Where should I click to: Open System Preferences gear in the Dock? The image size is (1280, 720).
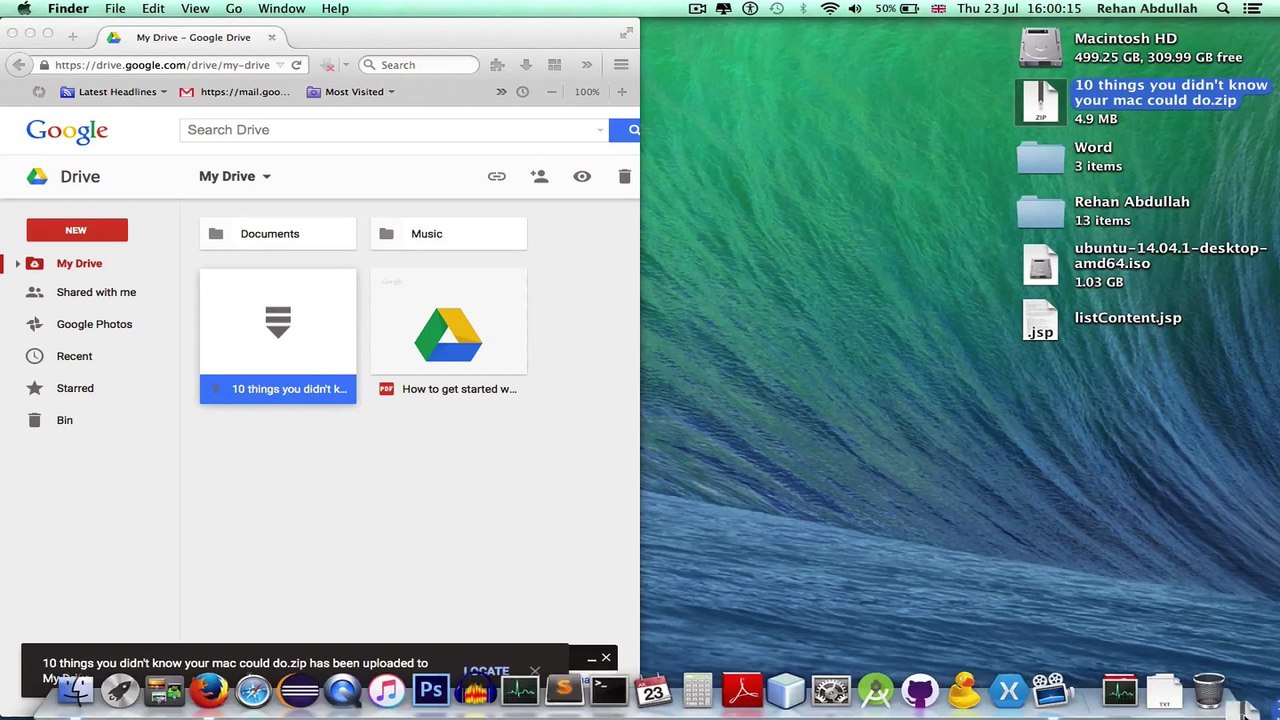[831, 690]
